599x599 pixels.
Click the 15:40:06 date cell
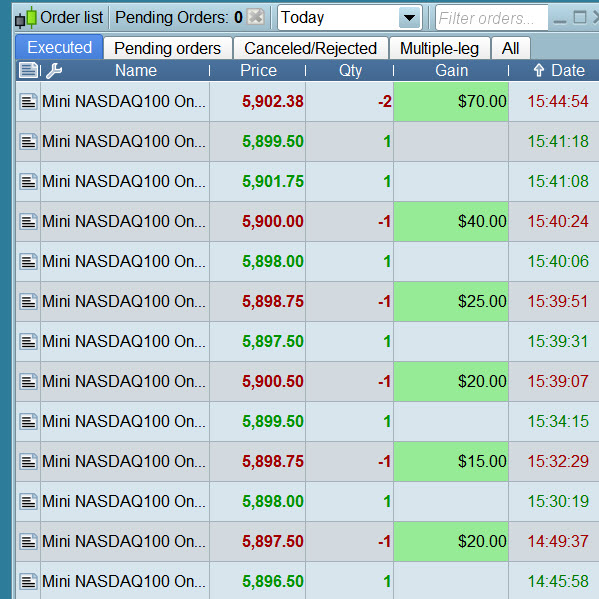point(554,261)
